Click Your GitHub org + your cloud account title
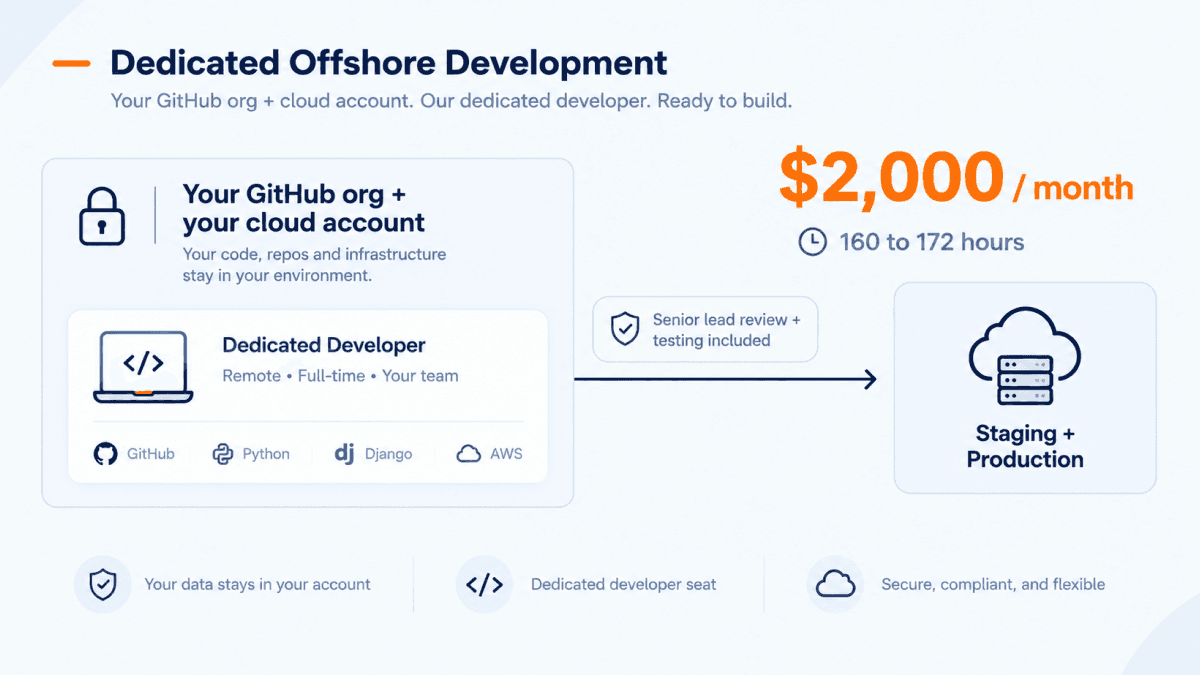The image size is (1200, 675). pyautogui.click(x=304, y=208)
